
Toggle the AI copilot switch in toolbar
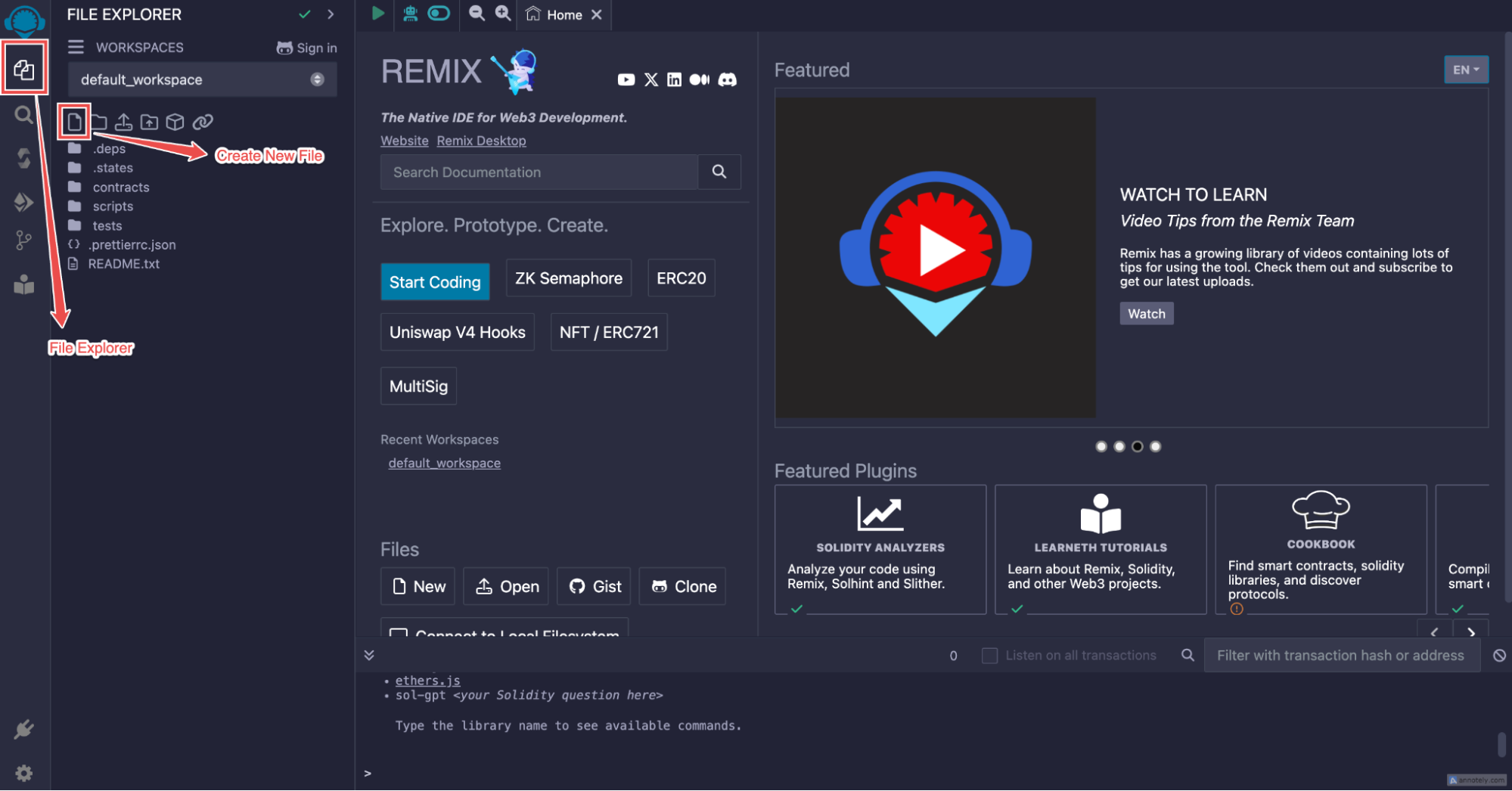coord(439,14)
